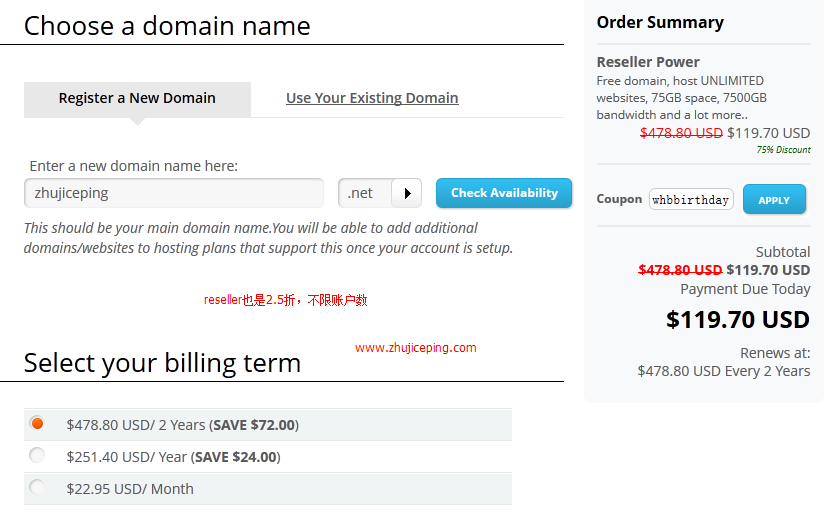The image size is (833, 531).
Task: Click the 75% Discount label
Action: [x=784, y=150]
